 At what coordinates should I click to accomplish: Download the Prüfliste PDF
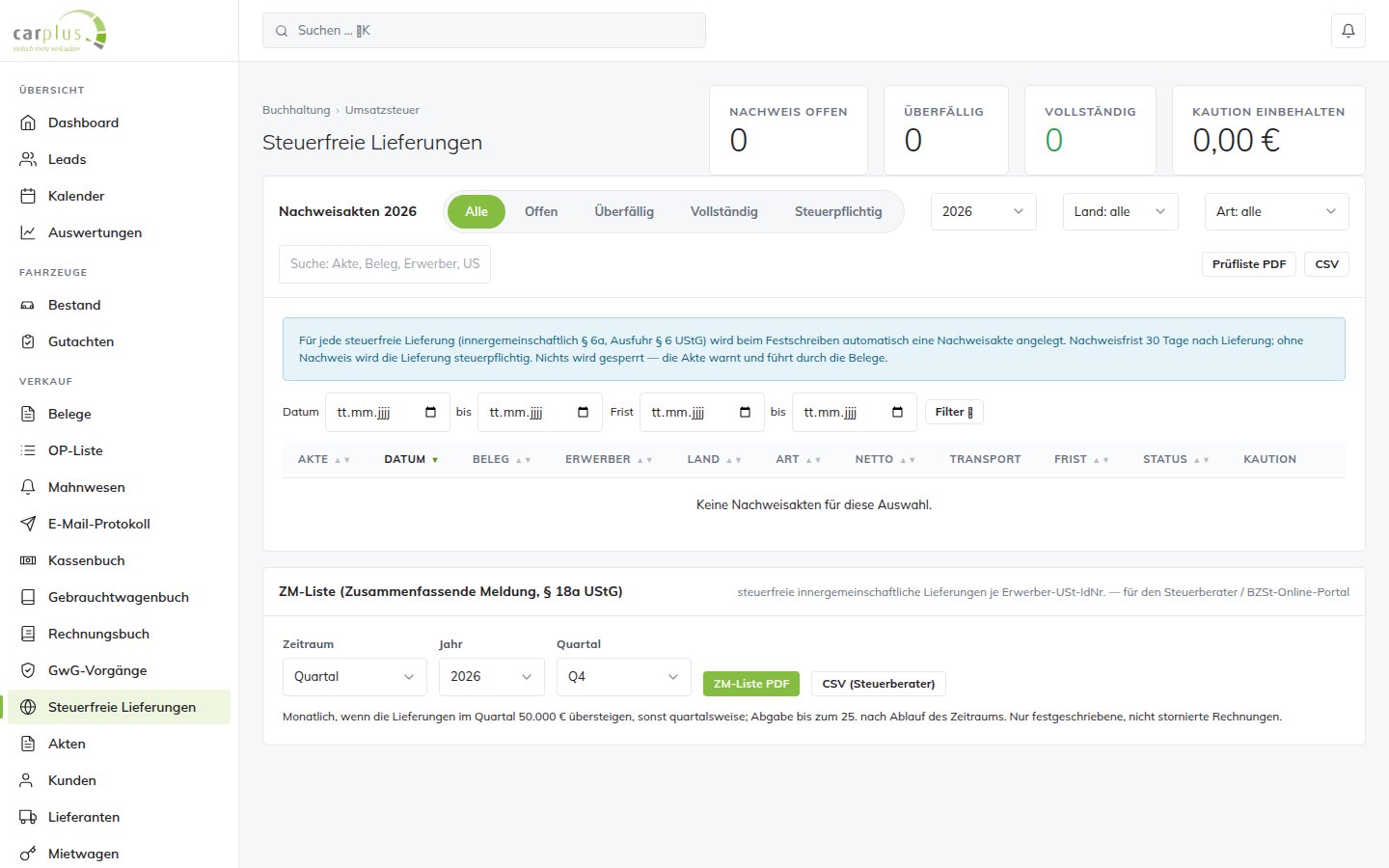click(1249, 264)
